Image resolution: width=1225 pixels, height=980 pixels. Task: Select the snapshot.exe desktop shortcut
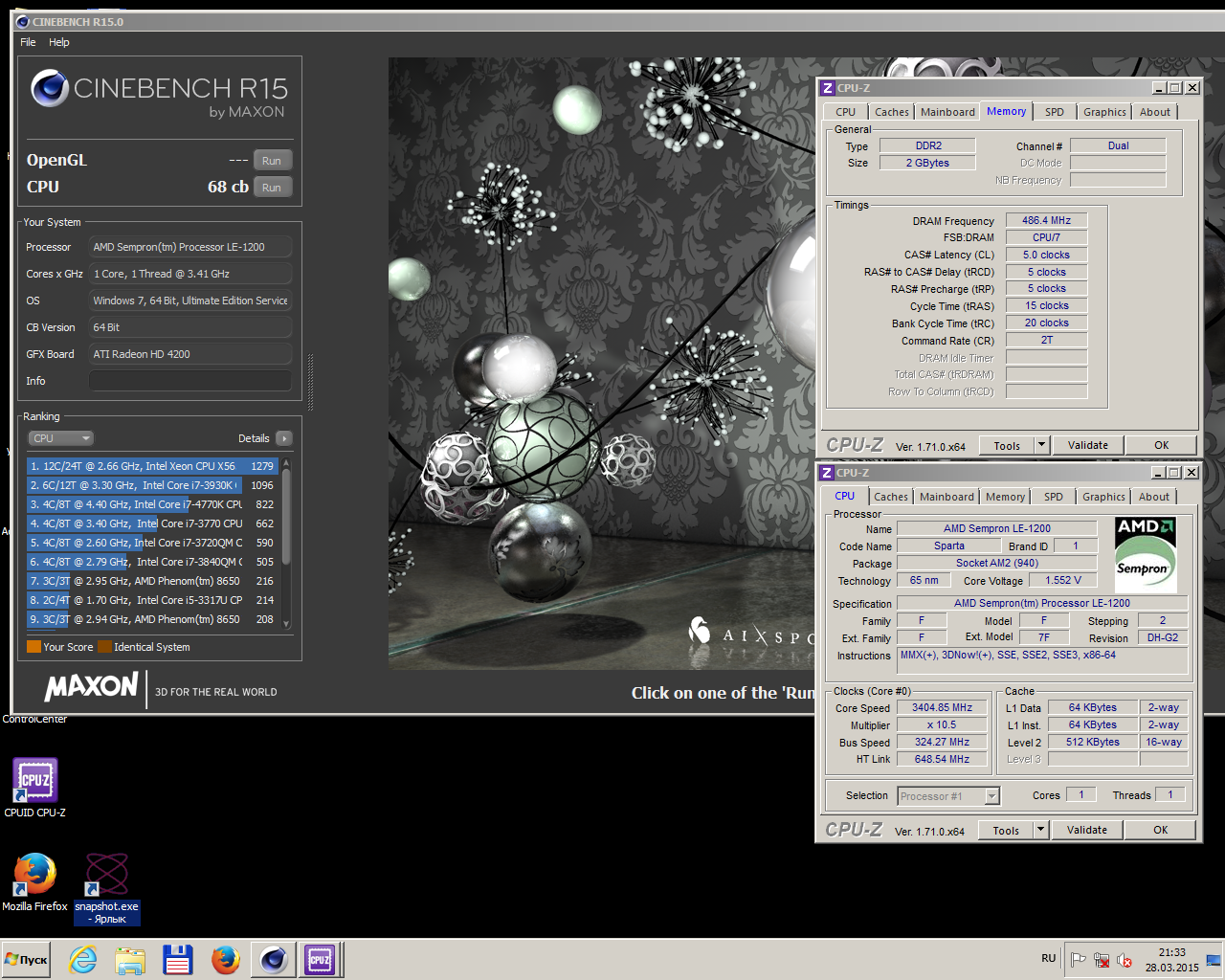pos(107,888)
